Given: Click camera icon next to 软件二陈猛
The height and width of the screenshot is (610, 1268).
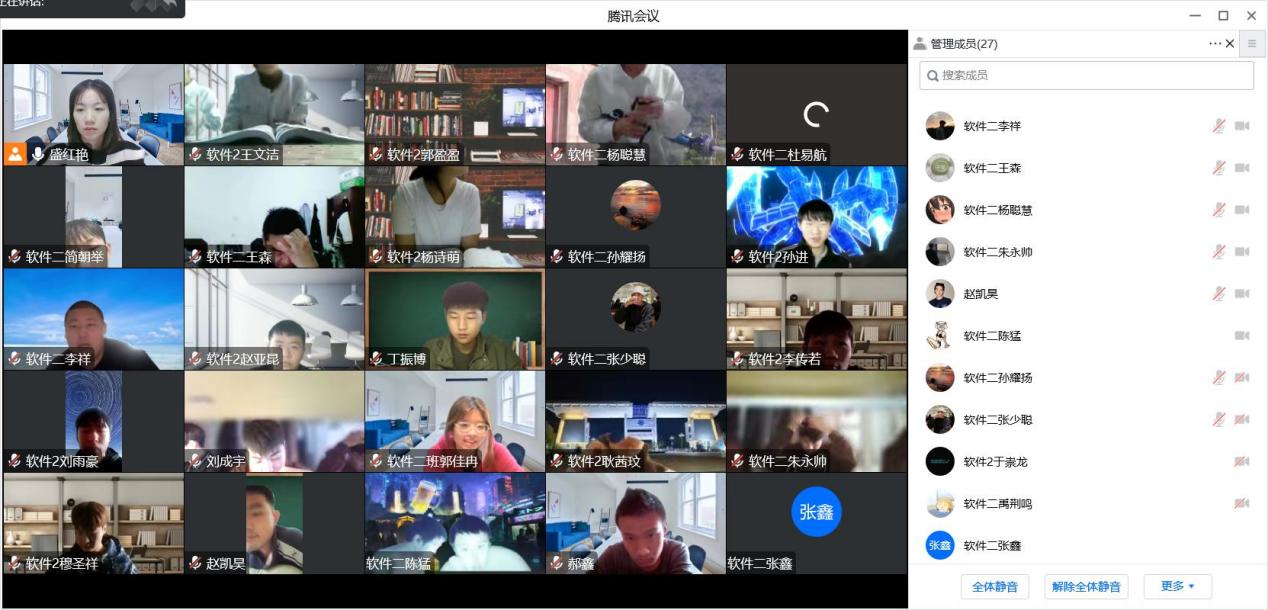Looking at the screenshot, I should 1242,336.
